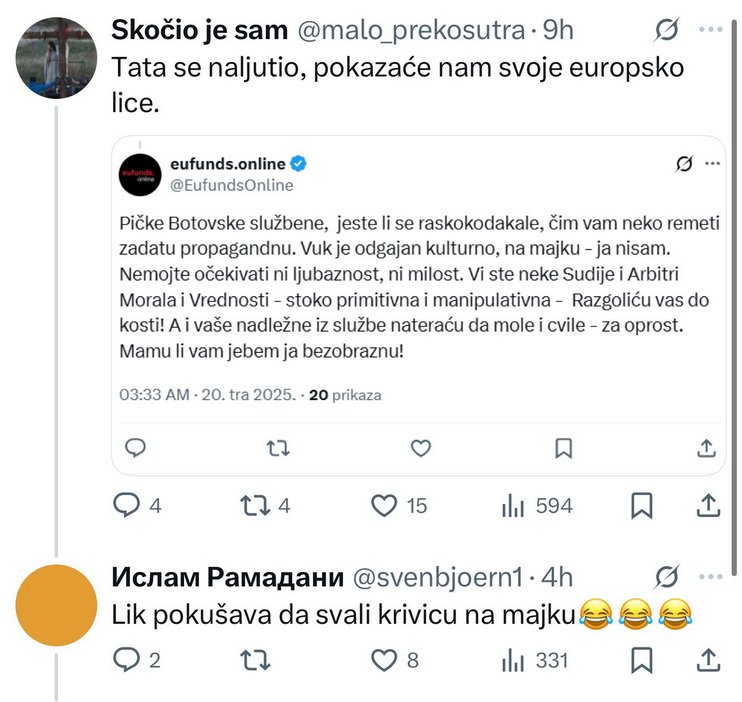Like the Skočio je sam tweet
The image size is (742, 702).
point(385,506)
